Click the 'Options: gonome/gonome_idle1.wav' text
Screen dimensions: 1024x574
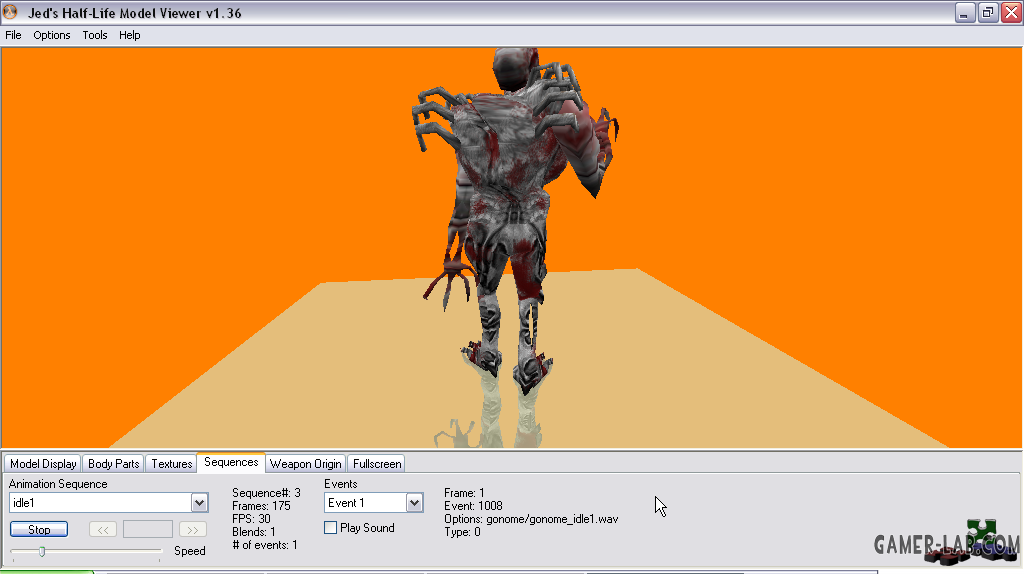pos(531,519)
